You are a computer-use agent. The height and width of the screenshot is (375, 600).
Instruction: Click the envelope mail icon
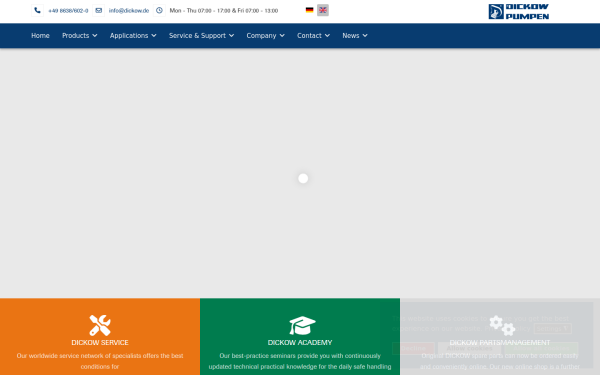coord(98,10)
